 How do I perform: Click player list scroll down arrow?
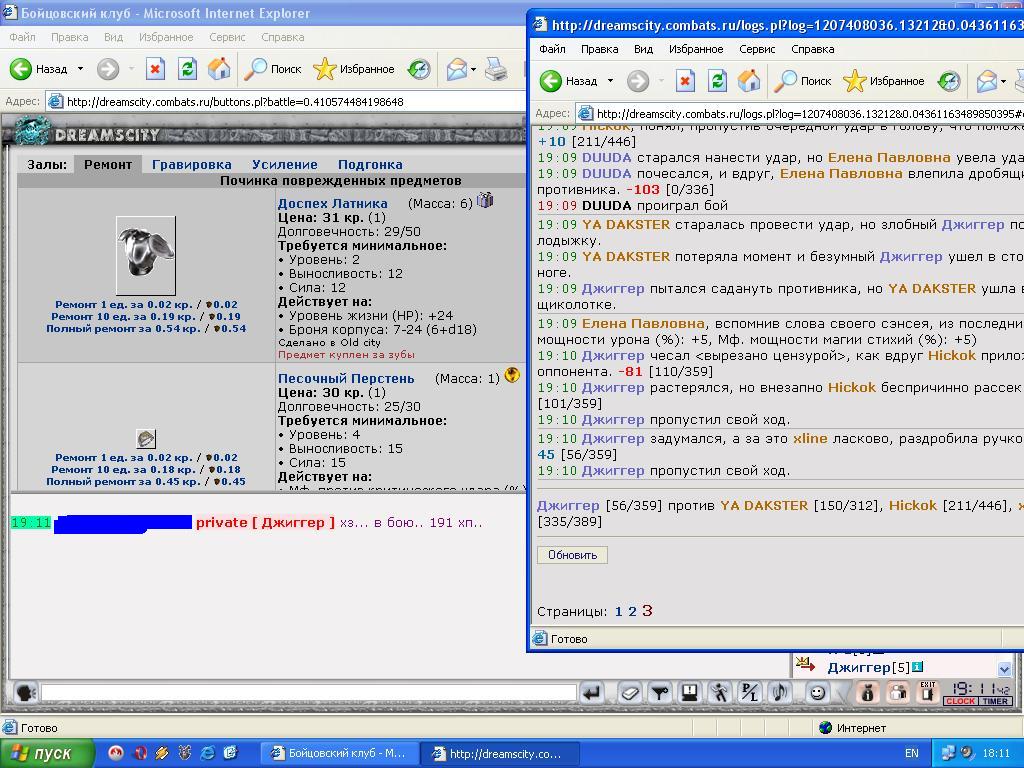coord(1004,669)
